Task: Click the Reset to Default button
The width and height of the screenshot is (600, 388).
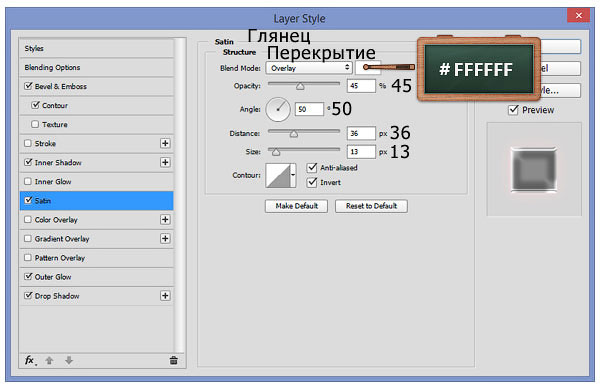Action: [371, 206]
